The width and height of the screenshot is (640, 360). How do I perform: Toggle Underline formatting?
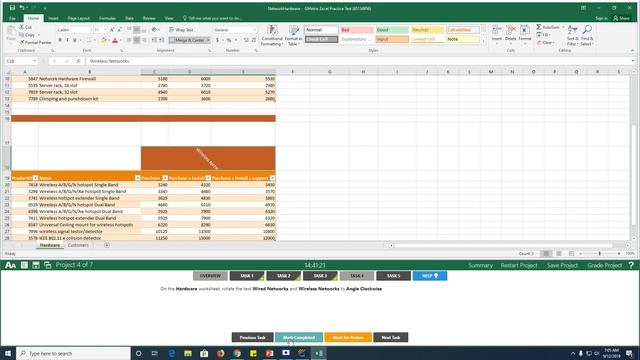pos(75,40)
